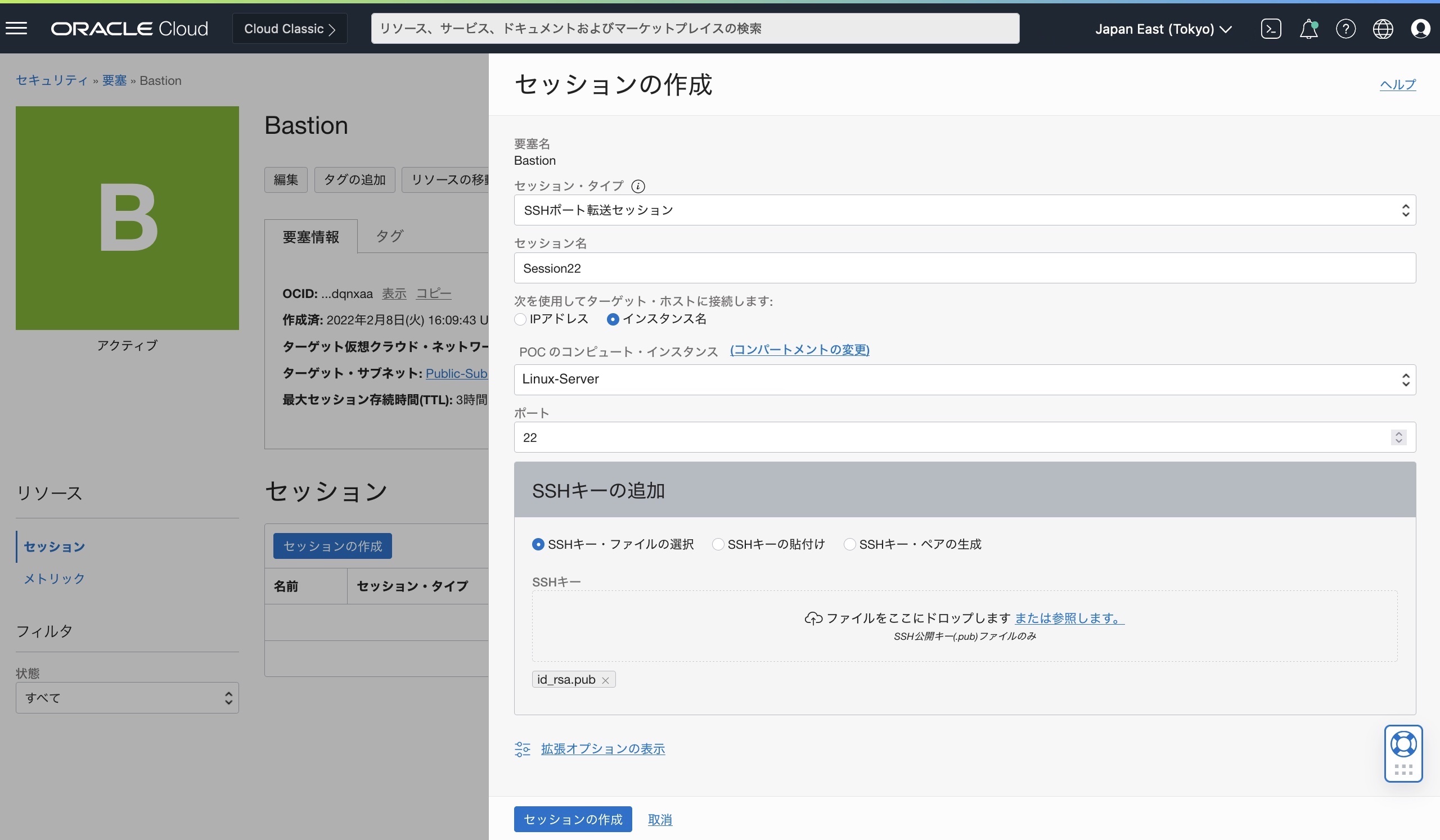This screenshot has width=1440, height=840.
Task: Increase the port number stepper
Action: tap(1398, 433)
